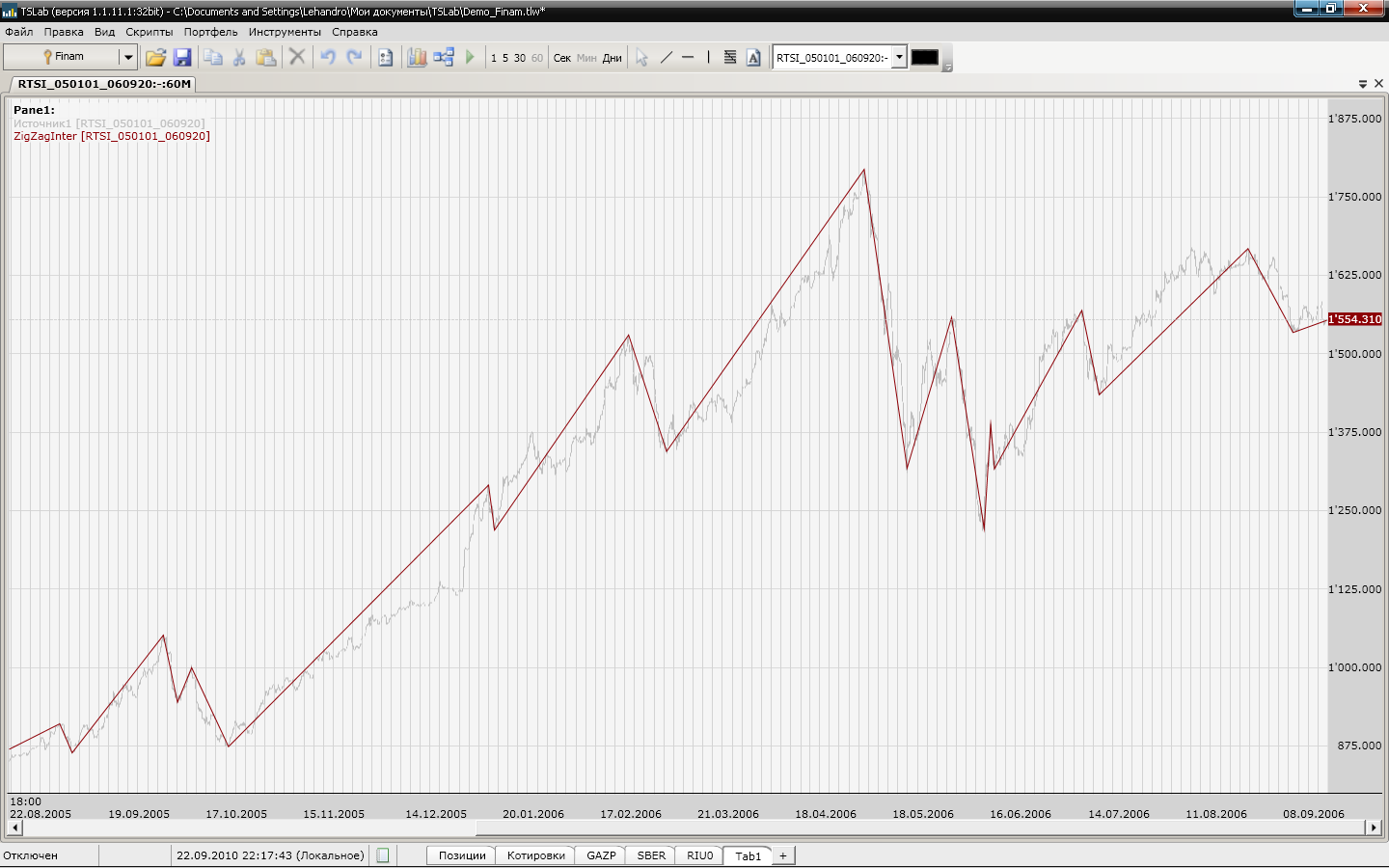Select the horizontal line drawing tool
Screen dimensions: 1389x868
click(688, 58)
